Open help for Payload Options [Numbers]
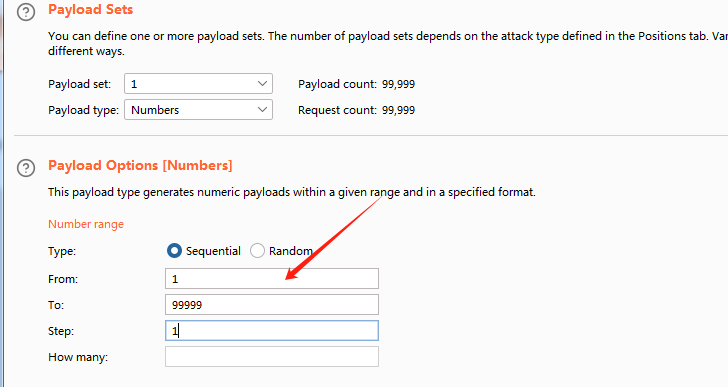The image size is (728, 387). [x=26, y=168]
